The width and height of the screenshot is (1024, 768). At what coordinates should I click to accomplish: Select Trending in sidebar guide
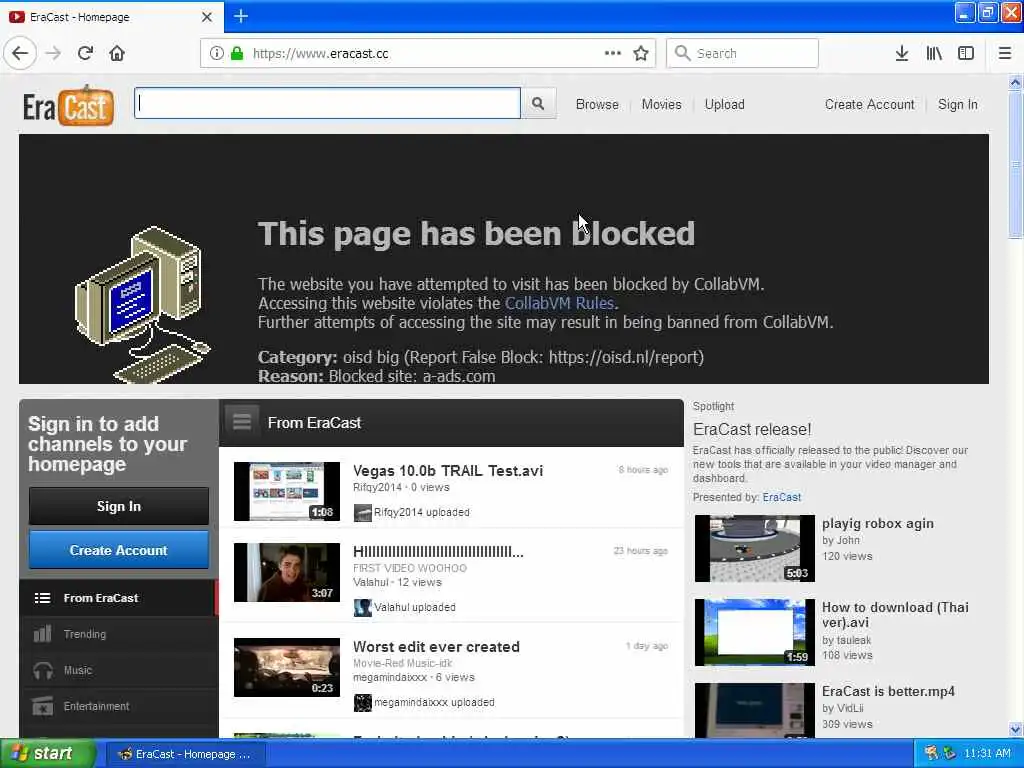tap(118, 633)
